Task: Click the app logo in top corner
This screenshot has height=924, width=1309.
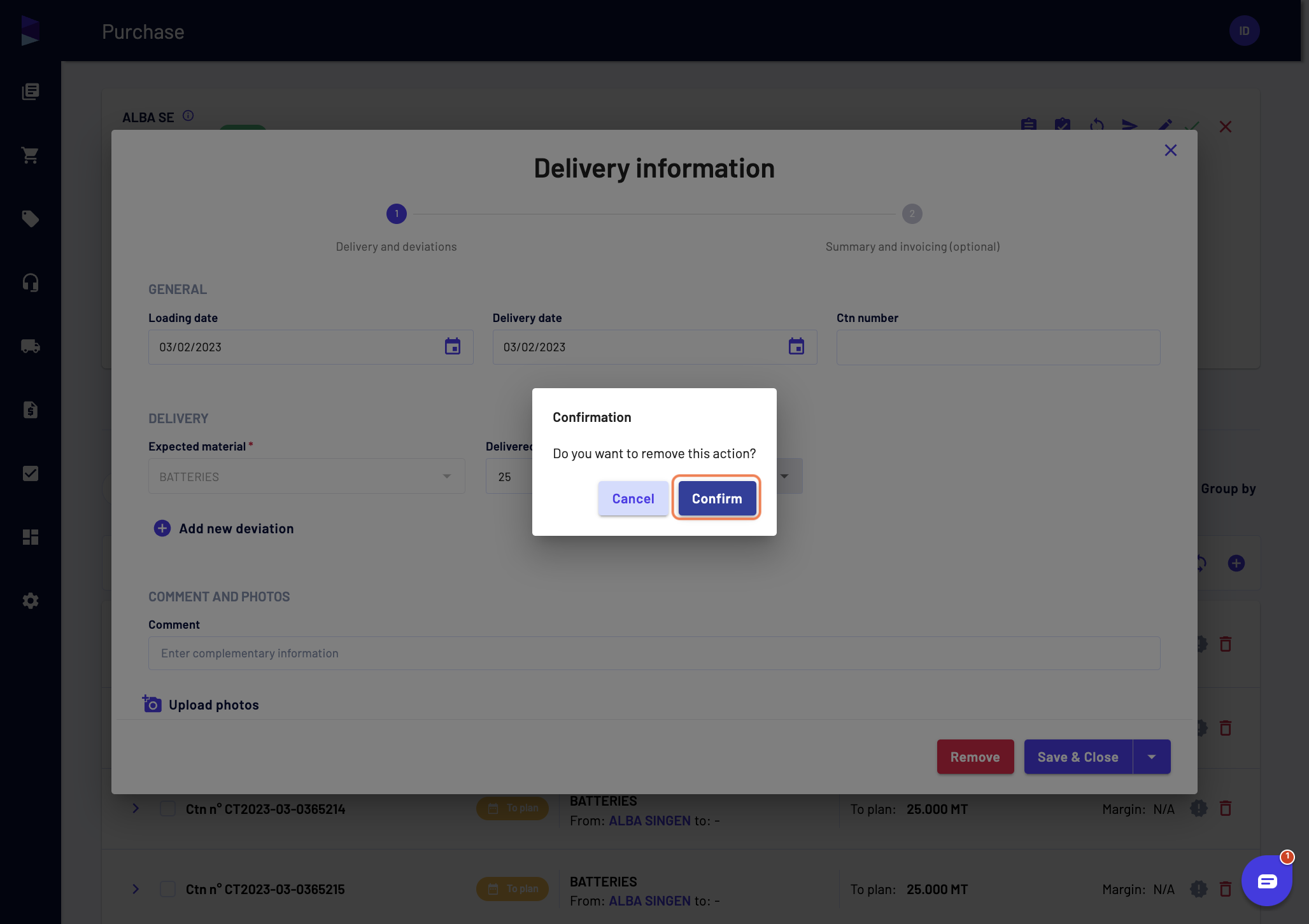Action: tap(30, 31)
